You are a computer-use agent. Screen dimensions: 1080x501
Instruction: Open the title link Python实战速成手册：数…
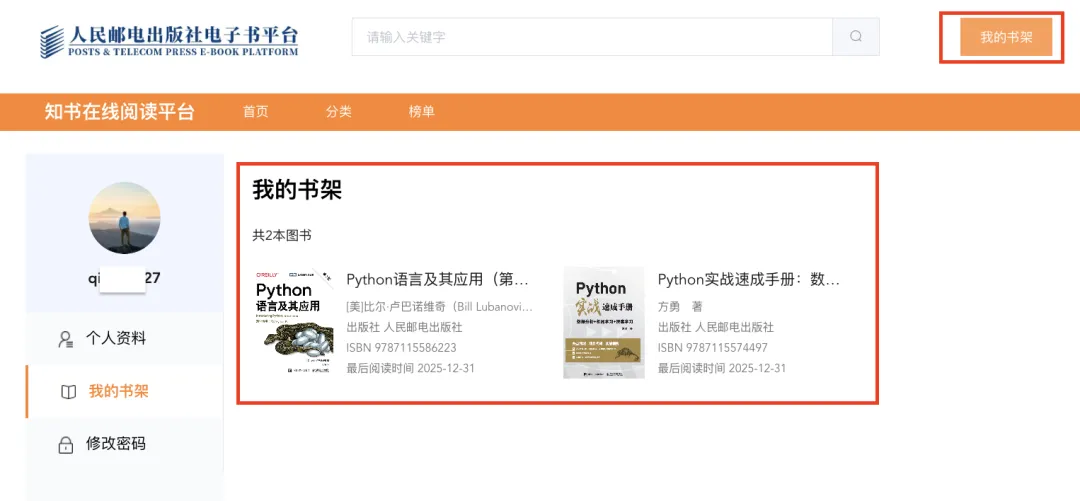[x=749, y=280]
